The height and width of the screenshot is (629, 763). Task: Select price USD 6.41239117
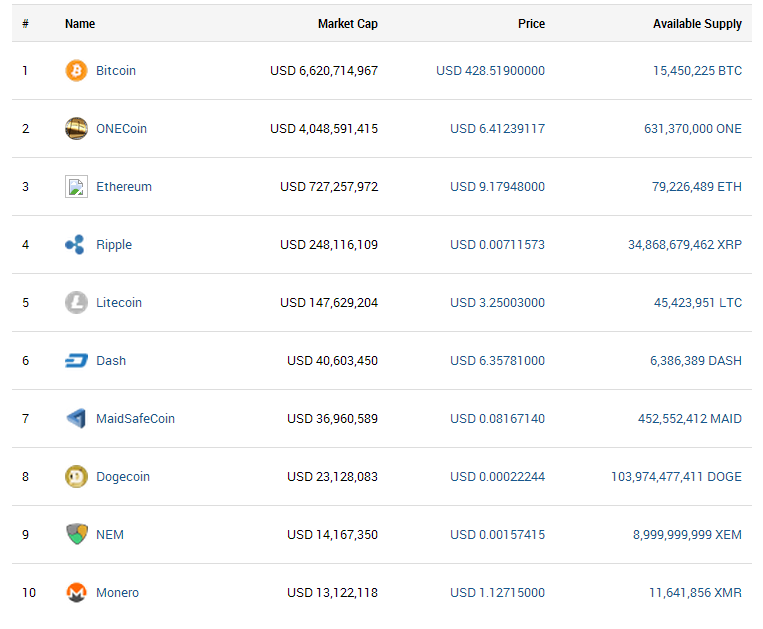click(497, 128)
